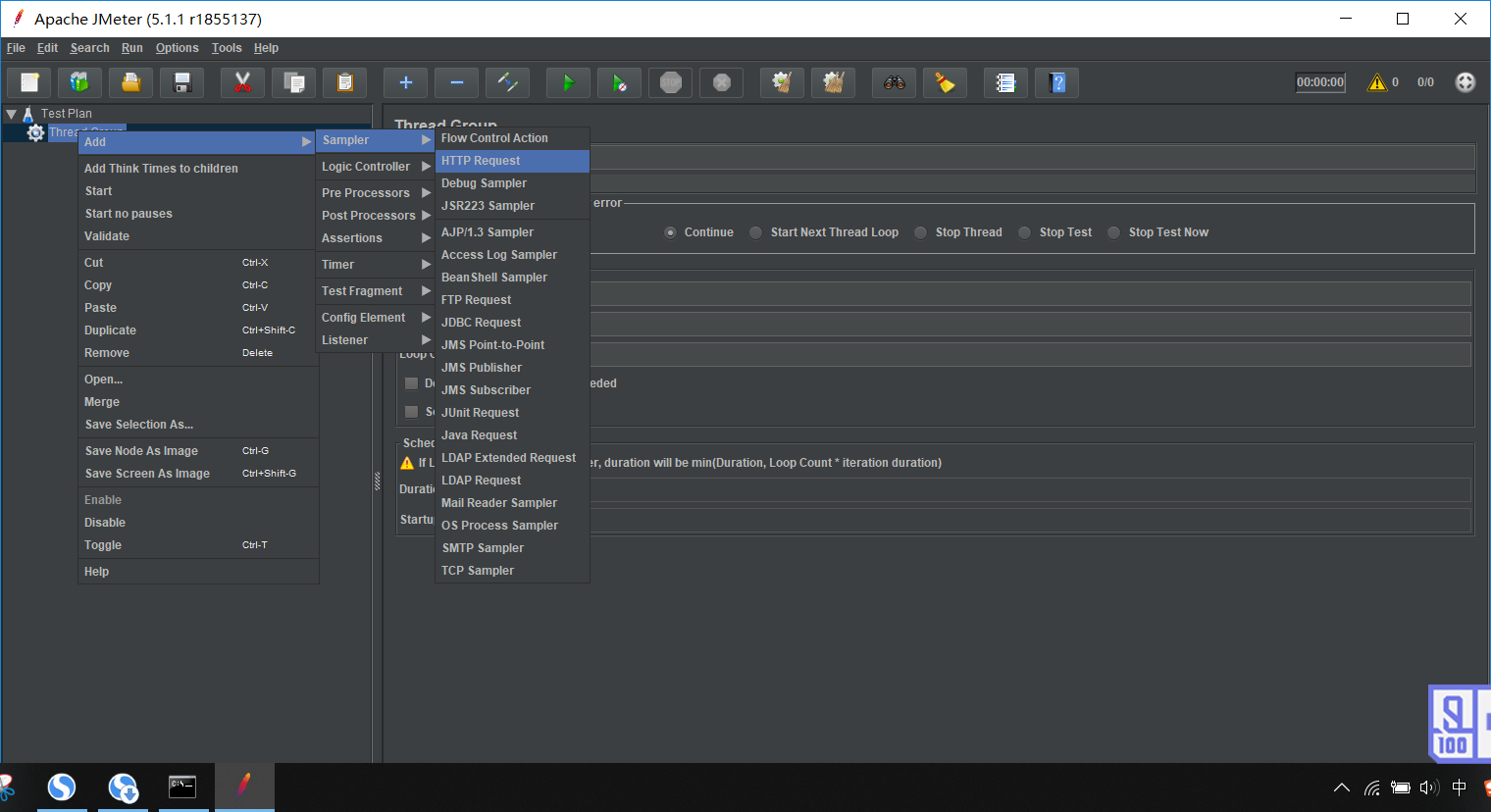
Task: Click the Help question mark toolbar icon
Action: [x=1057, y=83]
